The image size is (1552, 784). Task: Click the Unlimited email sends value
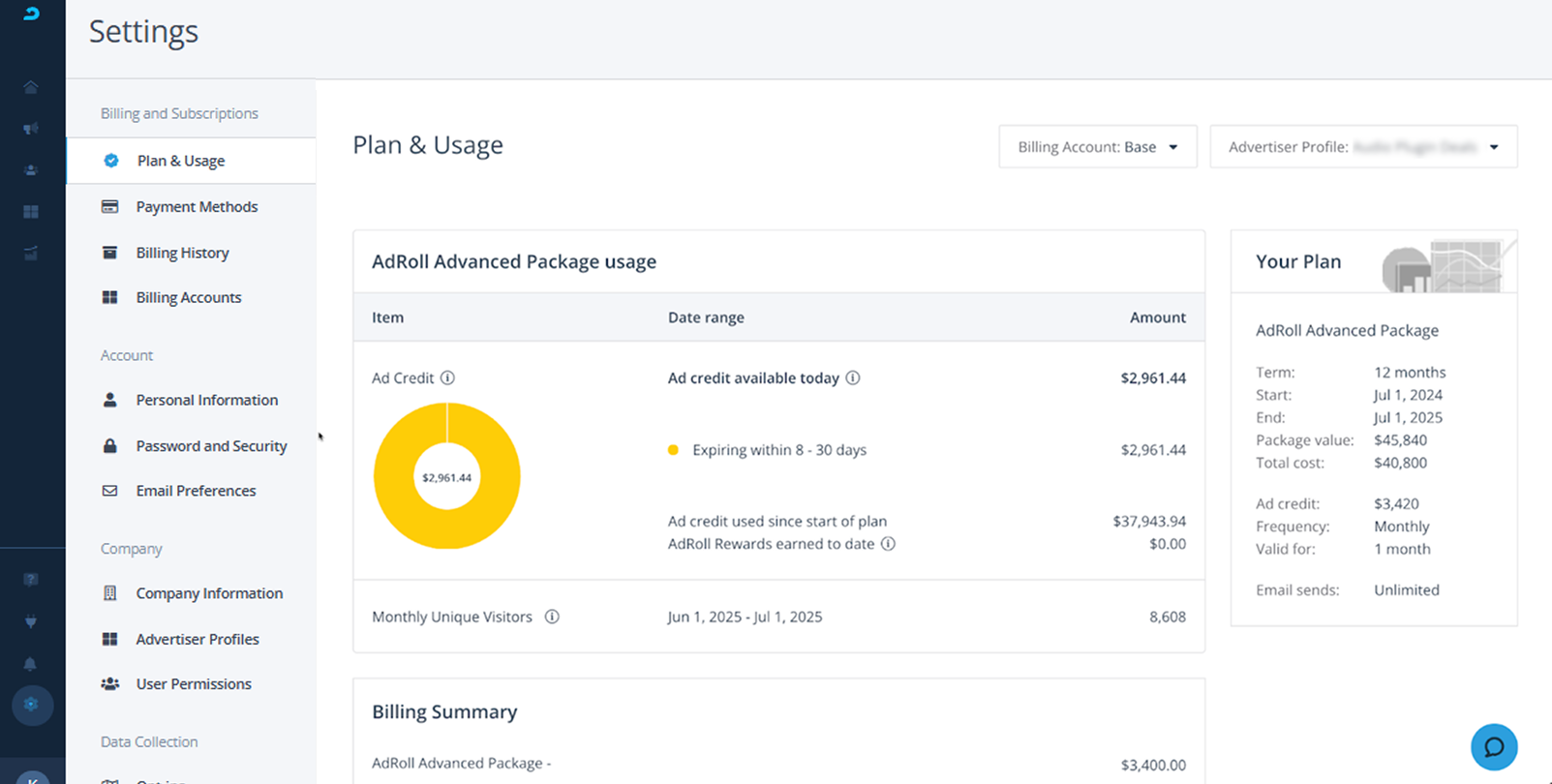click(1407, 589)
